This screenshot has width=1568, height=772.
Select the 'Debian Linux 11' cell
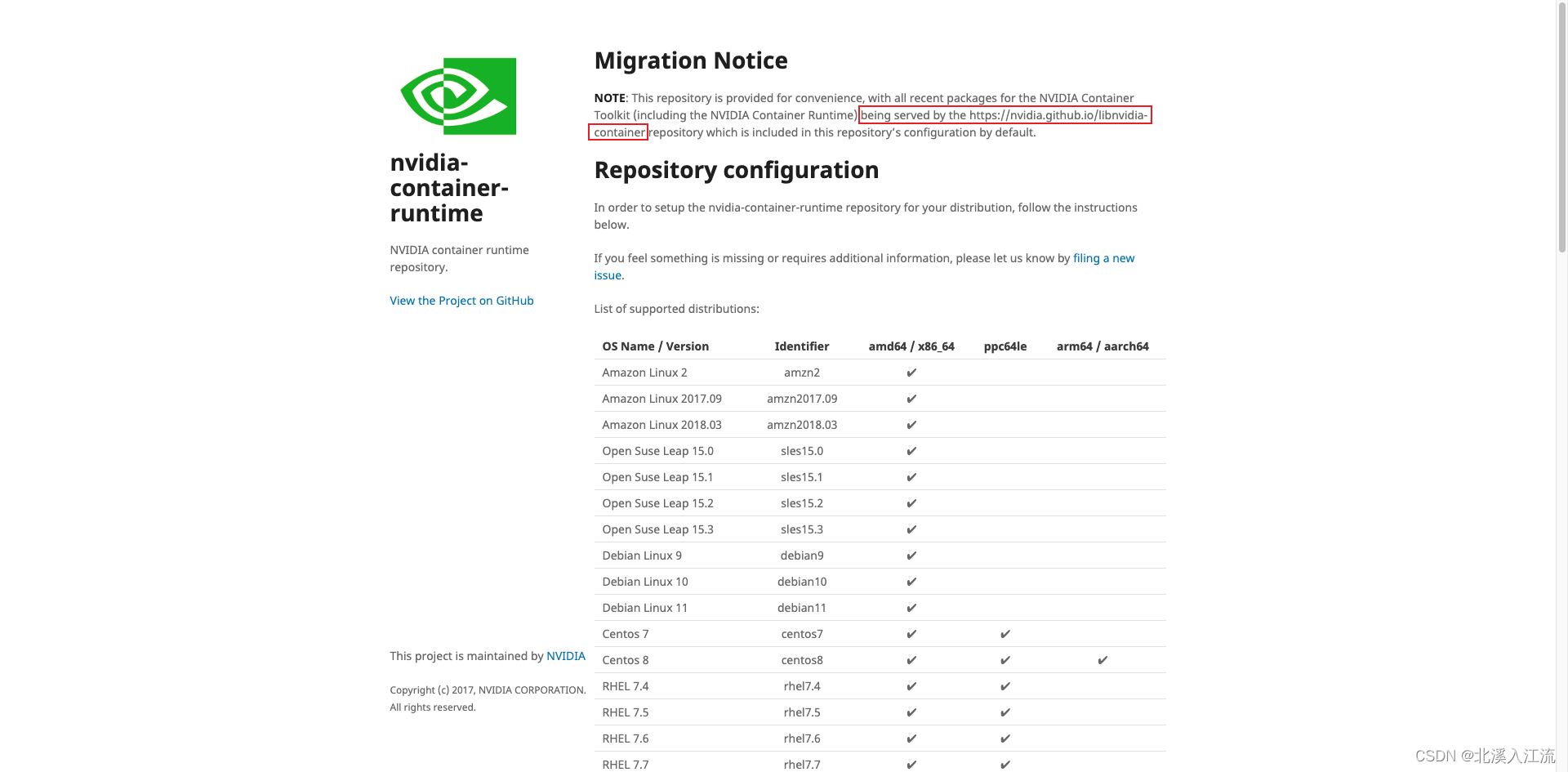(x=645, y=608)
